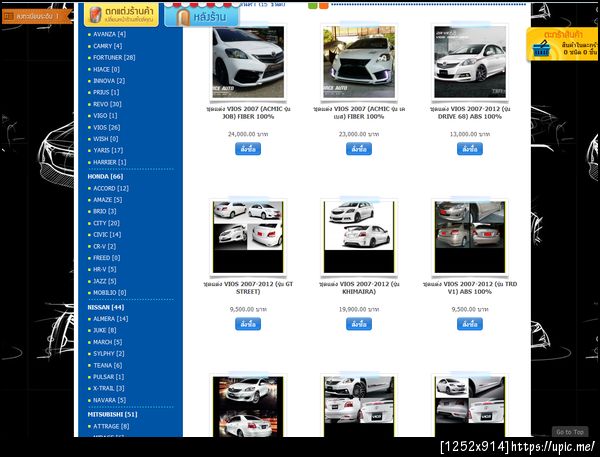Order the VIOS 2007 ACMIC JOB body kit

point(248,149)
